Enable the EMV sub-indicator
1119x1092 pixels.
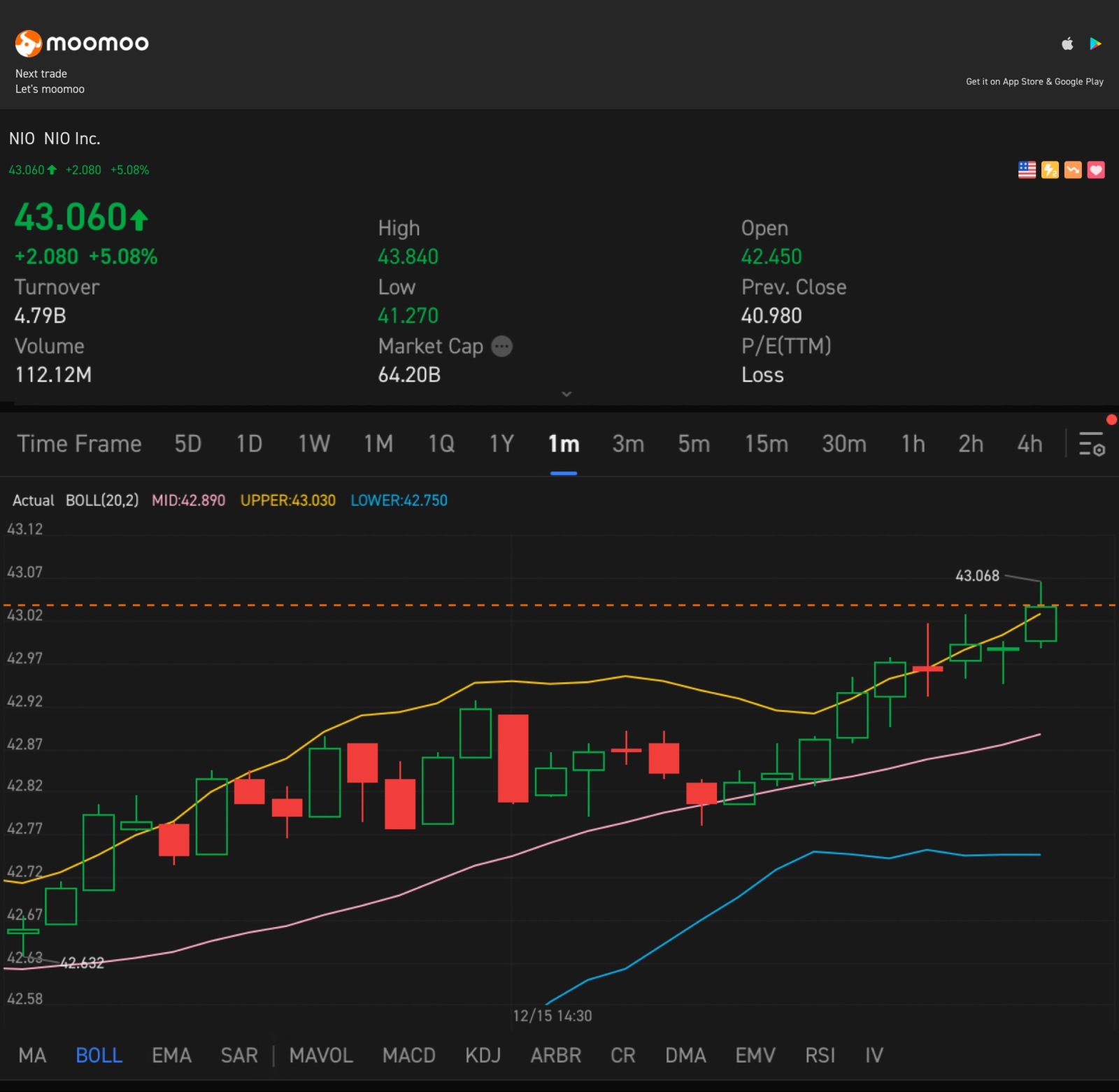(x=755, y=1056)
